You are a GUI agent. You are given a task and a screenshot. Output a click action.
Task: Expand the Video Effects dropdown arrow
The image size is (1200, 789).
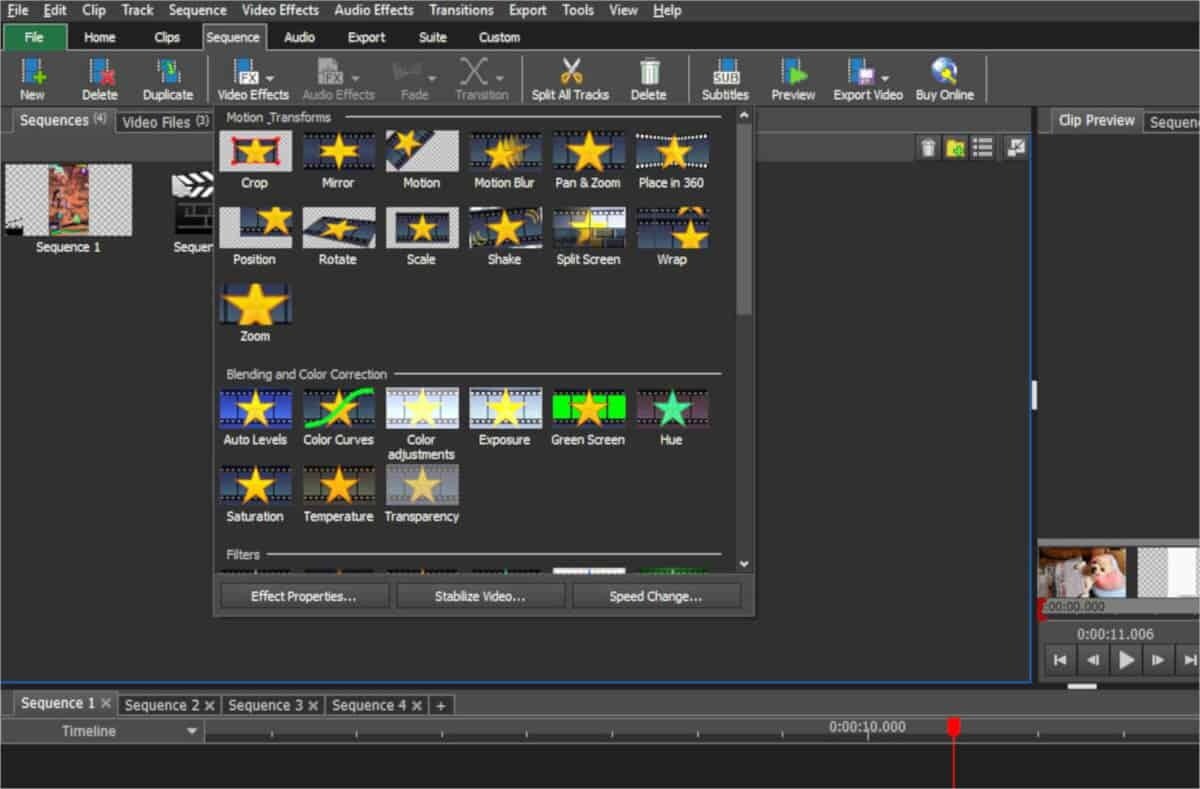pyautogui.click(x=271, y=78)
